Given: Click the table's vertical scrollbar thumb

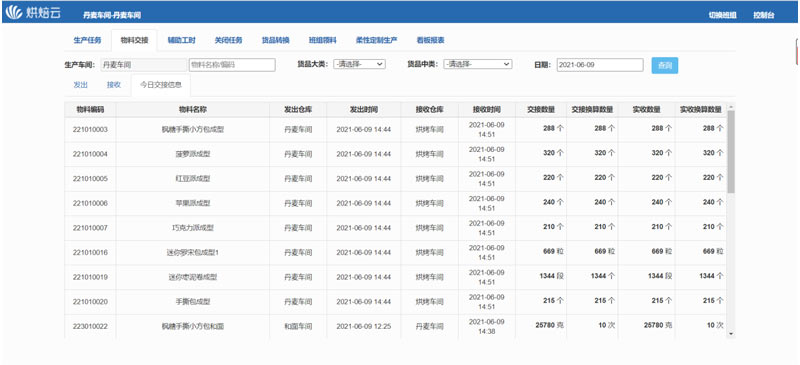Looking at the screenshot, I should 731,152.
